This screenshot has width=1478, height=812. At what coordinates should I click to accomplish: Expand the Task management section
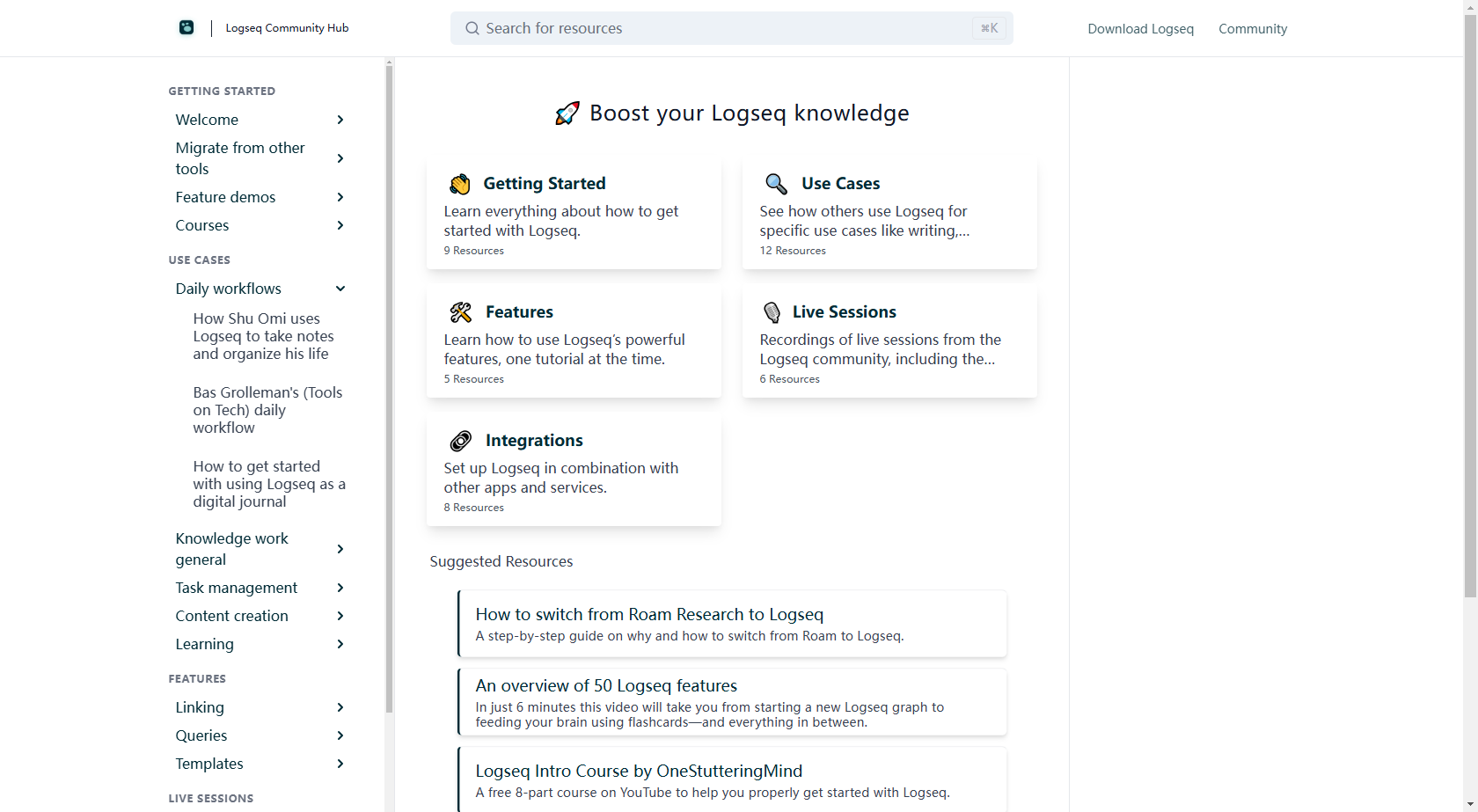point(340,588)
